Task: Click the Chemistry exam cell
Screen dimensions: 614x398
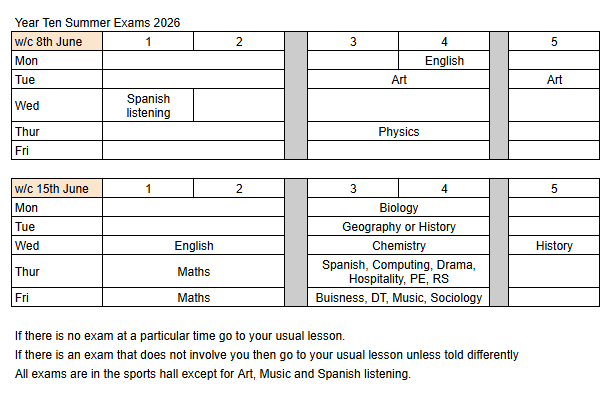Action: (399, 246)
